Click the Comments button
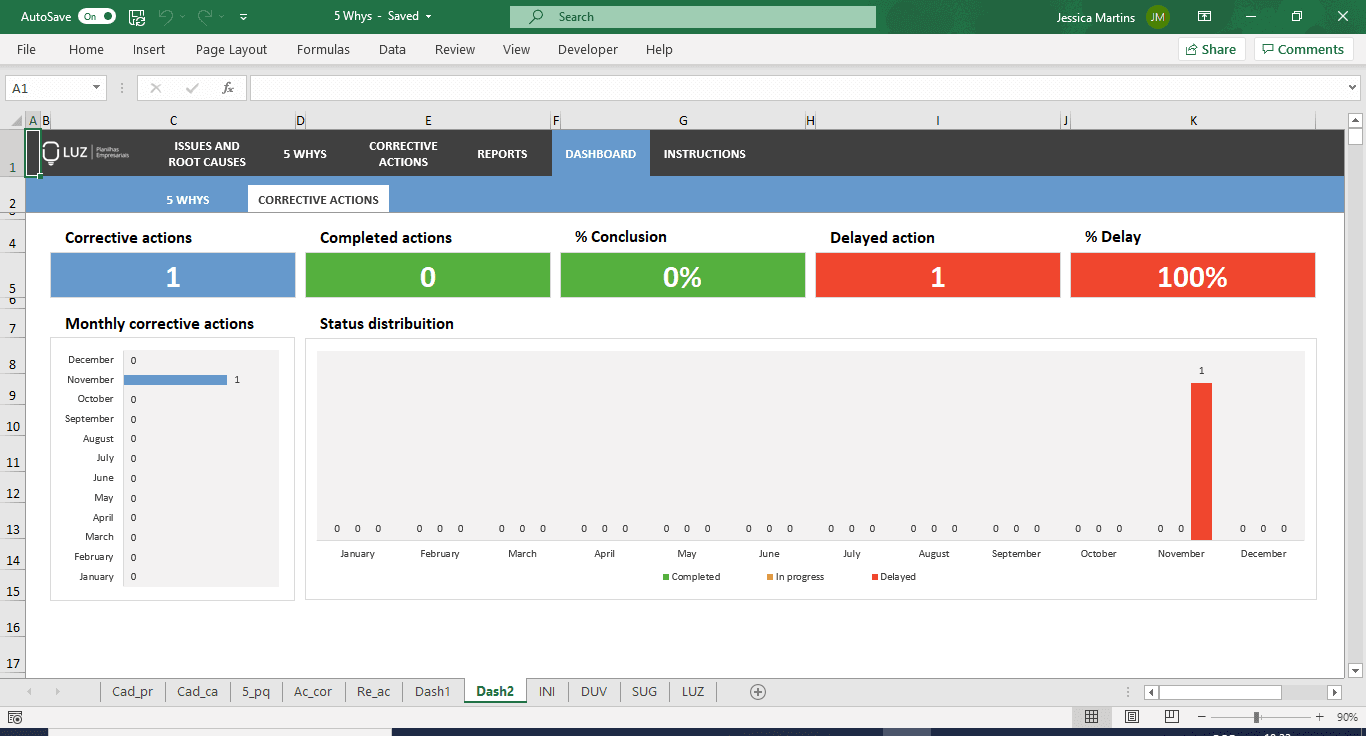 pos(1303,49)
